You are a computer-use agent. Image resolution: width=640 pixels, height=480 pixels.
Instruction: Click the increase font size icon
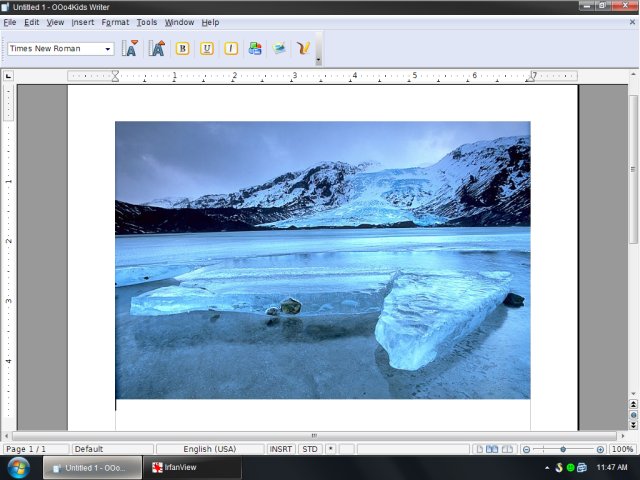pos(157,48)
